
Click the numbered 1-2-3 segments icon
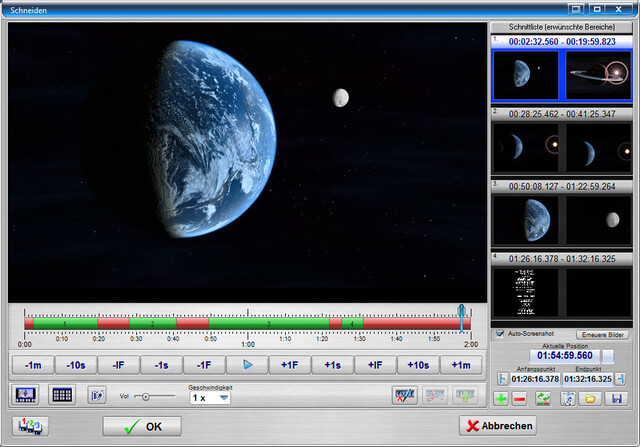(31, 426)
